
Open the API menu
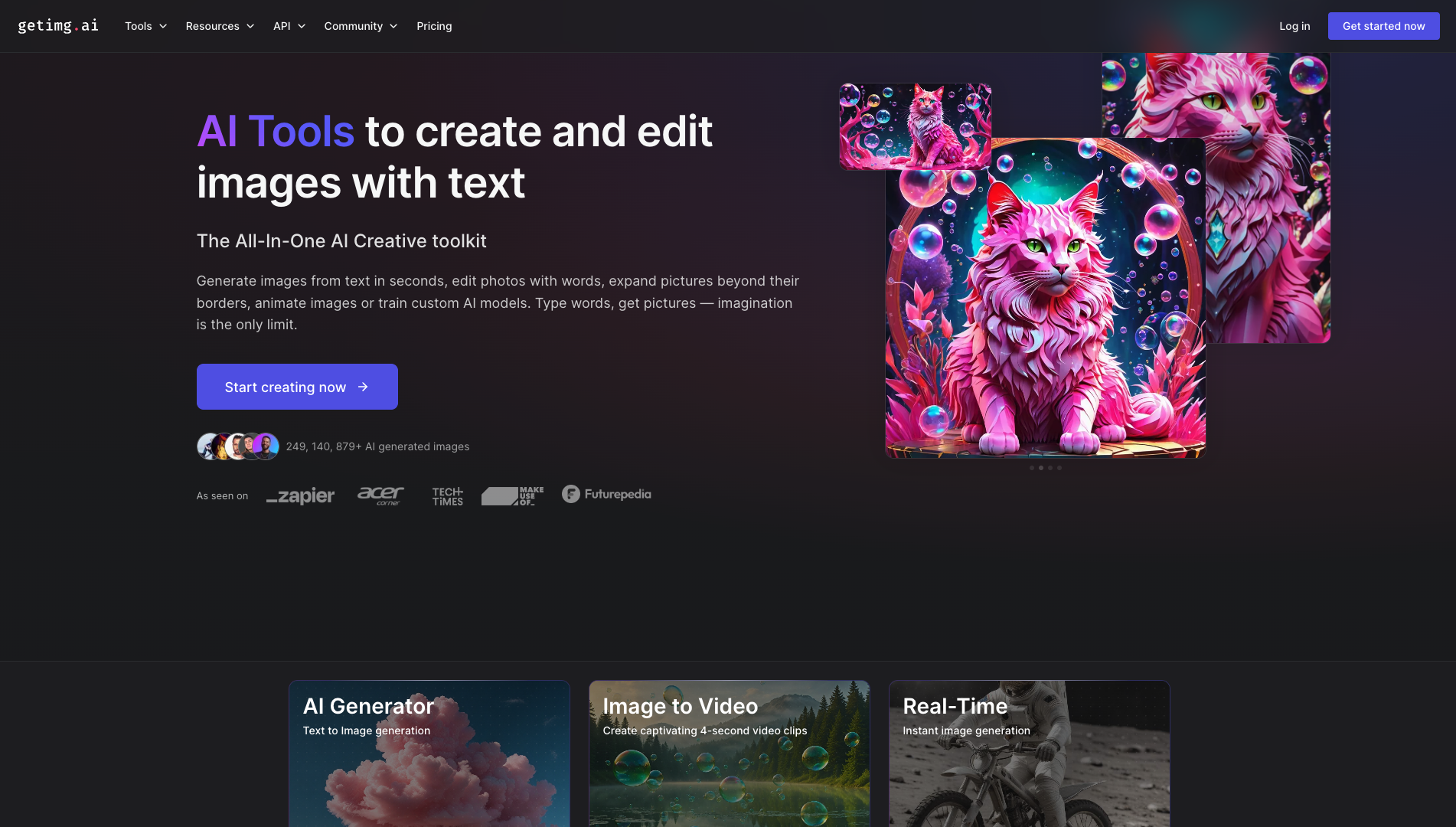pos(289,26)
